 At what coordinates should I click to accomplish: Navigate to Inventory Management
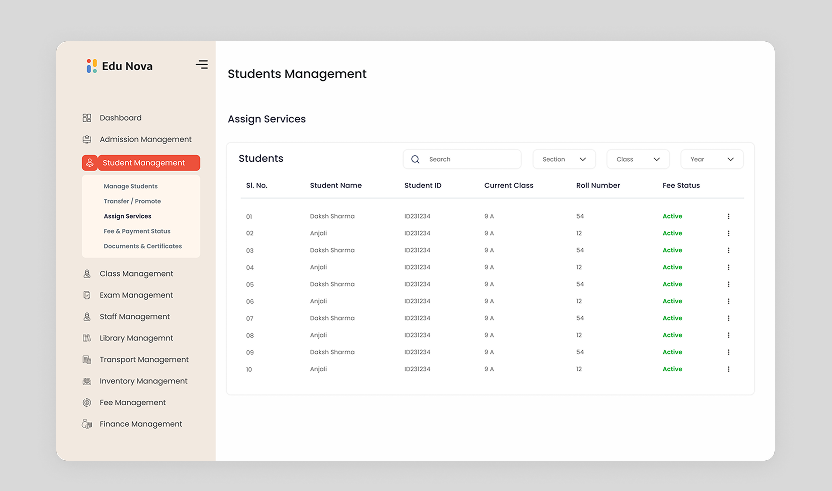click(143, 381)
